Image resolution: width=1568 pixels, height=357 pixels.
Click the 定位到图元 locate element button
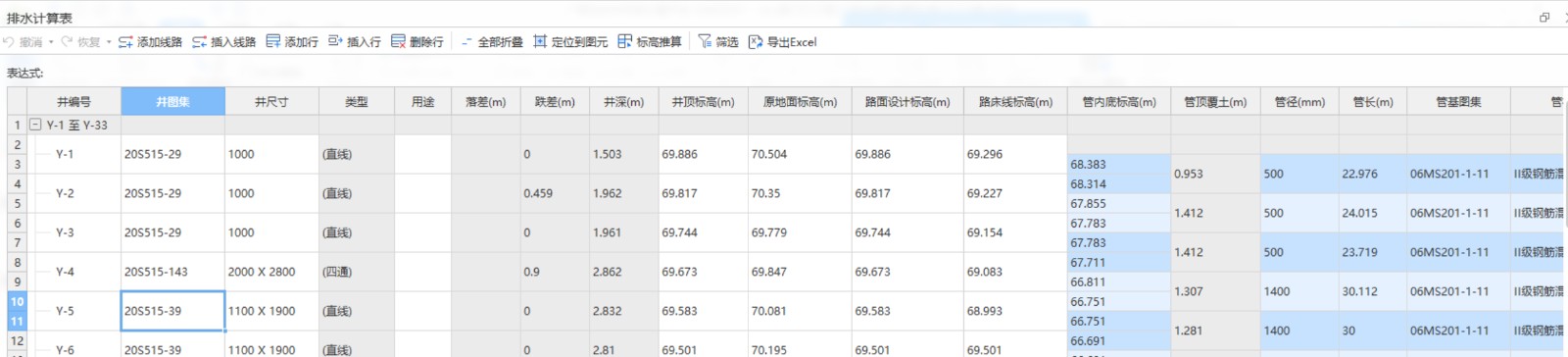click(570, 42)
